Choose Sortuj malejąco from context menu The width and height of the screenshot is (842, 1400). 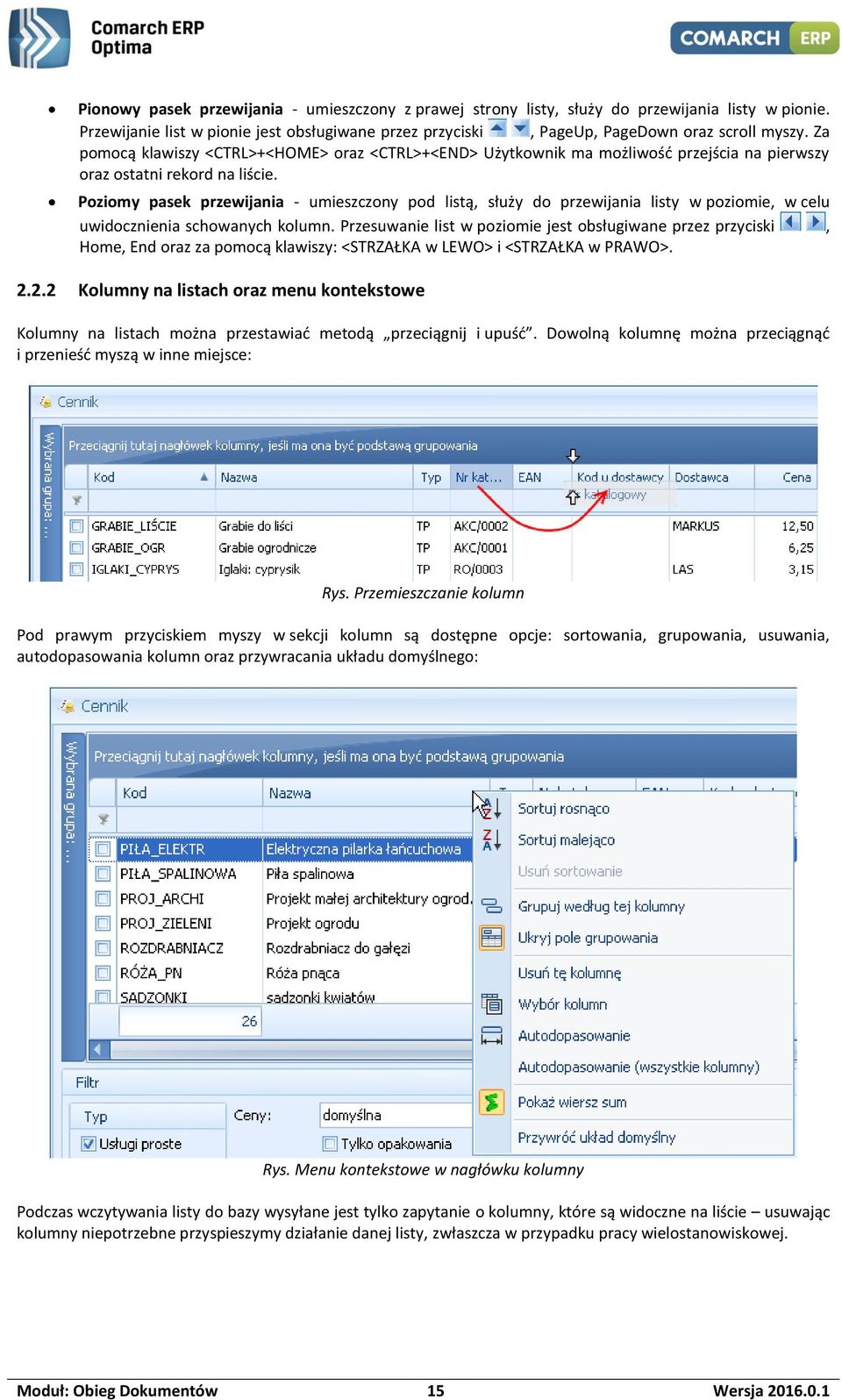click(x=566, y=840)
